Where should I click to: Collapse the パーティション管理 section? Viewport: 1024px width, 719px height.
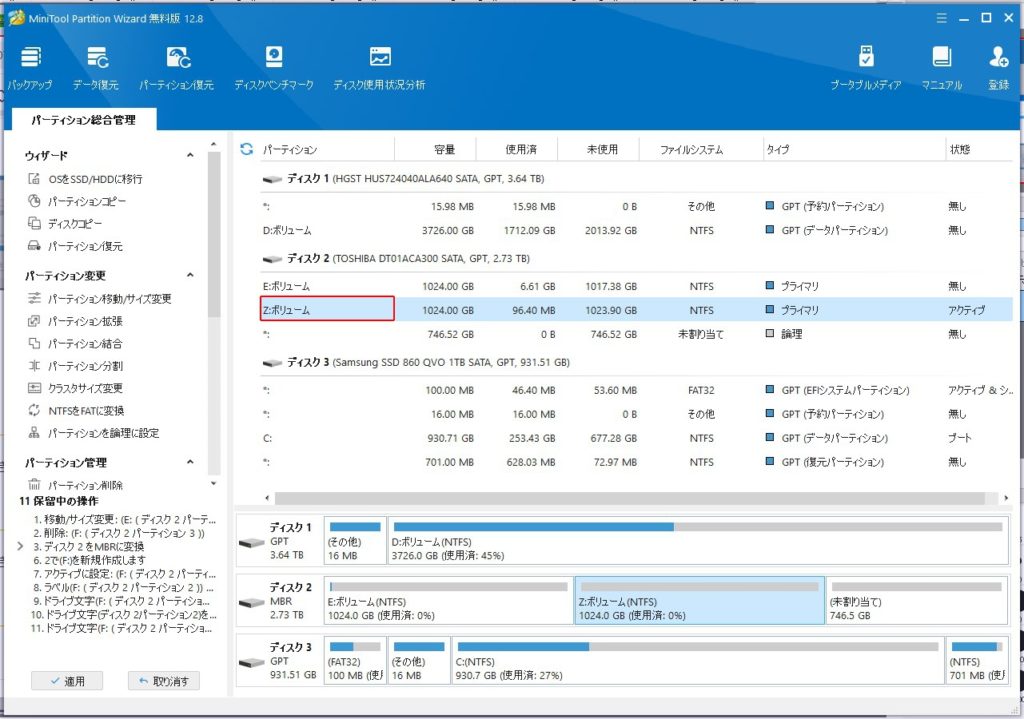pos(190,462)
